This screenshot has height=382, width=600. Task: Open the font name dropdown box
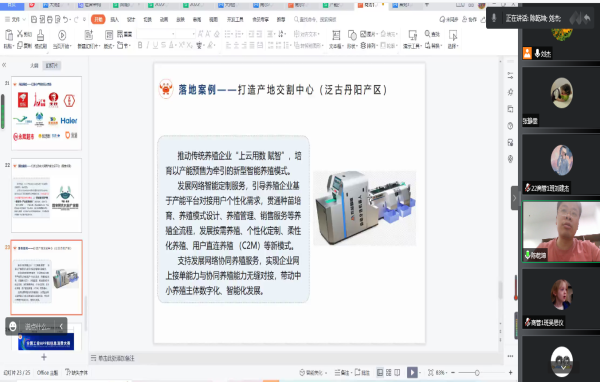(x=156, y=34)
